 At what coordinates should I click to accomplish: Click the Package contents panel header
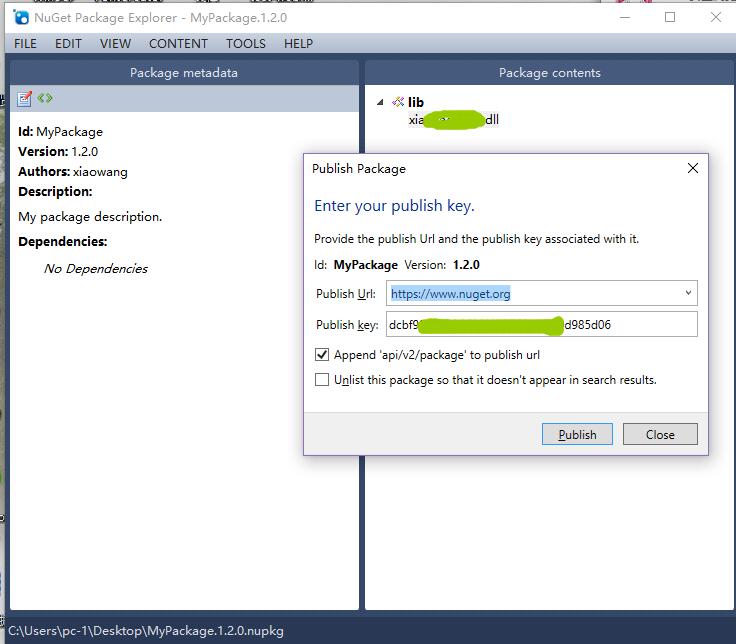(549, 73)
